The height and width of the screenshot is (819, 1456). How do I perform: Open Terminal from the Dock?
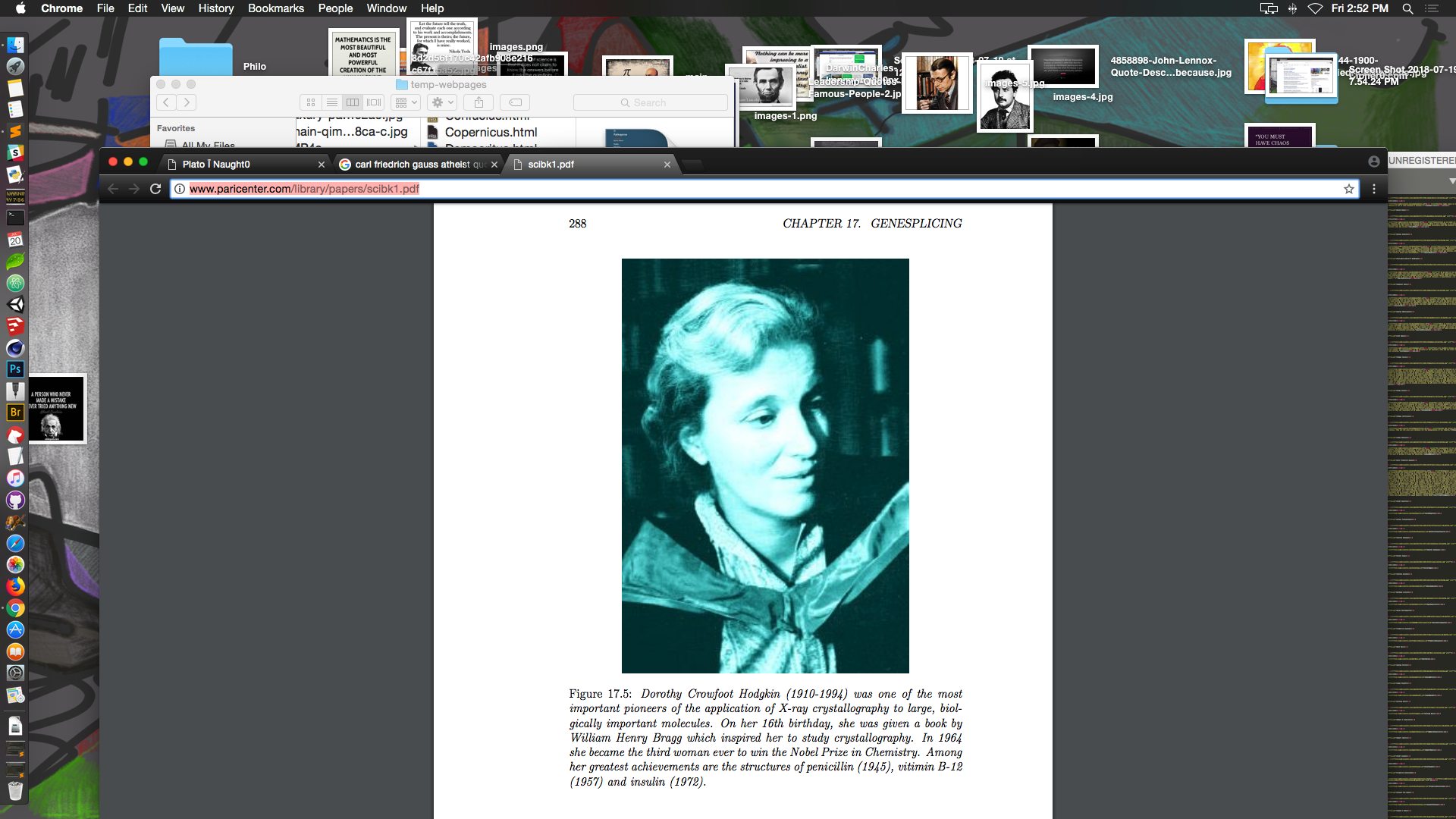[x=15, y=218]
